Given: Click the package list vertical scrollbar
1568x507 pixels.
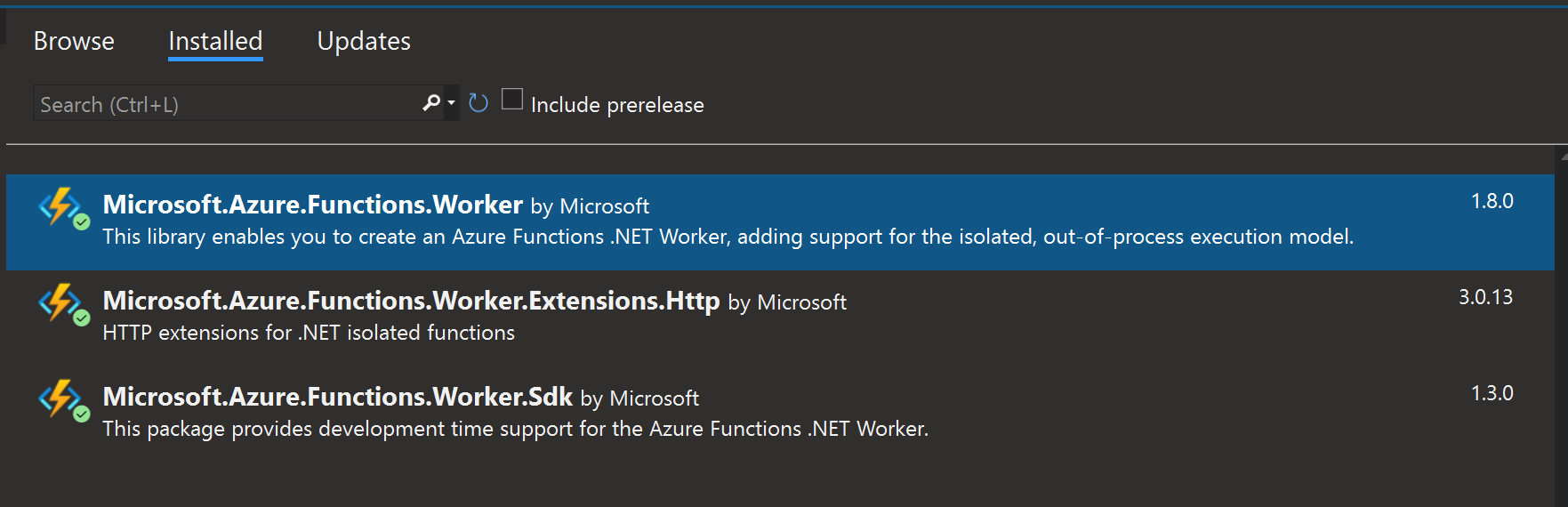Looking at the screenshot, I should (1562, 329).
